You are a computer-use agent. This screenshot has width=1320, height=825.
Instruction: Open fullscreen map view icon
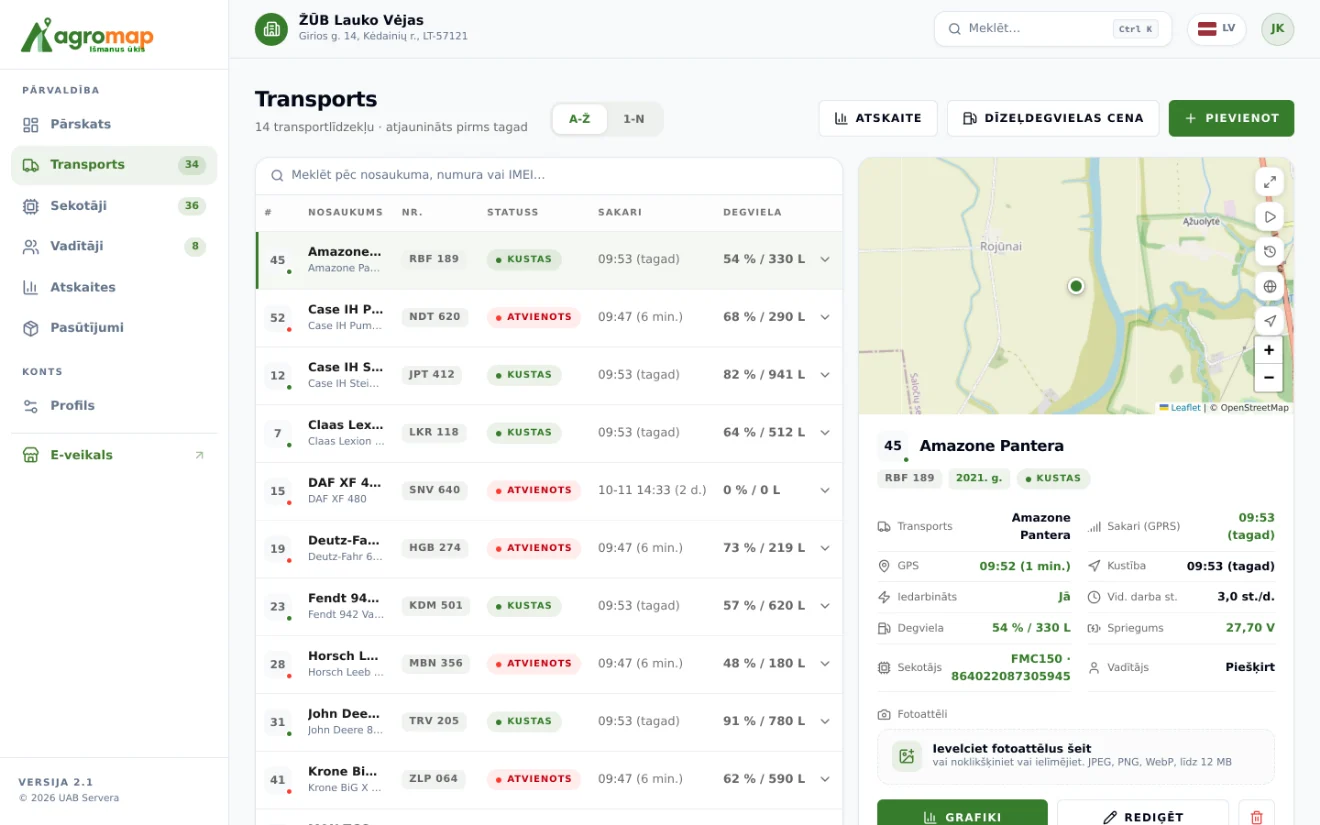(1269, 182)
